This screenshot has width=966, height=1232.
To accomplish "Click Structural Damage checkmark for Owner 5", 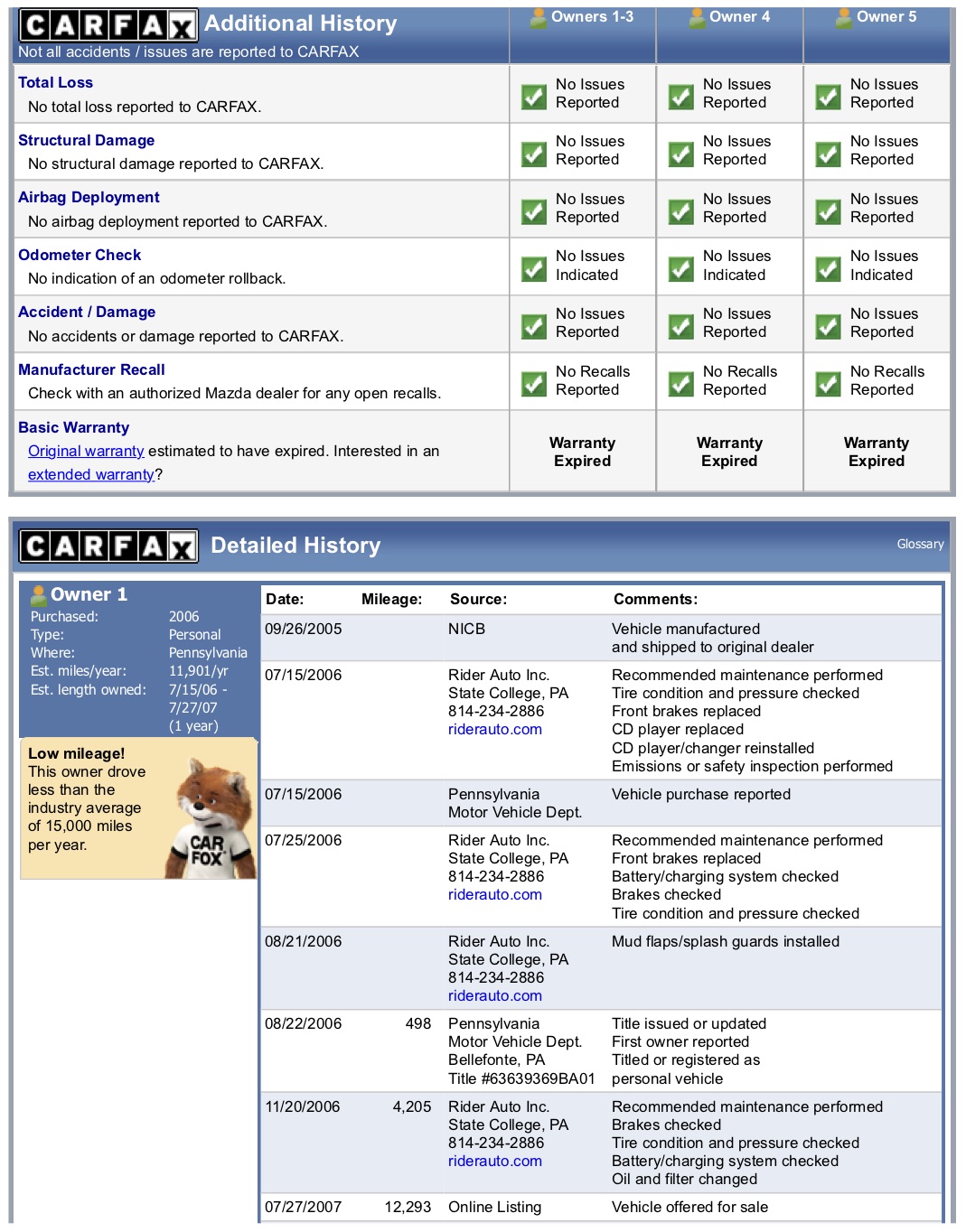I will 829,154.
